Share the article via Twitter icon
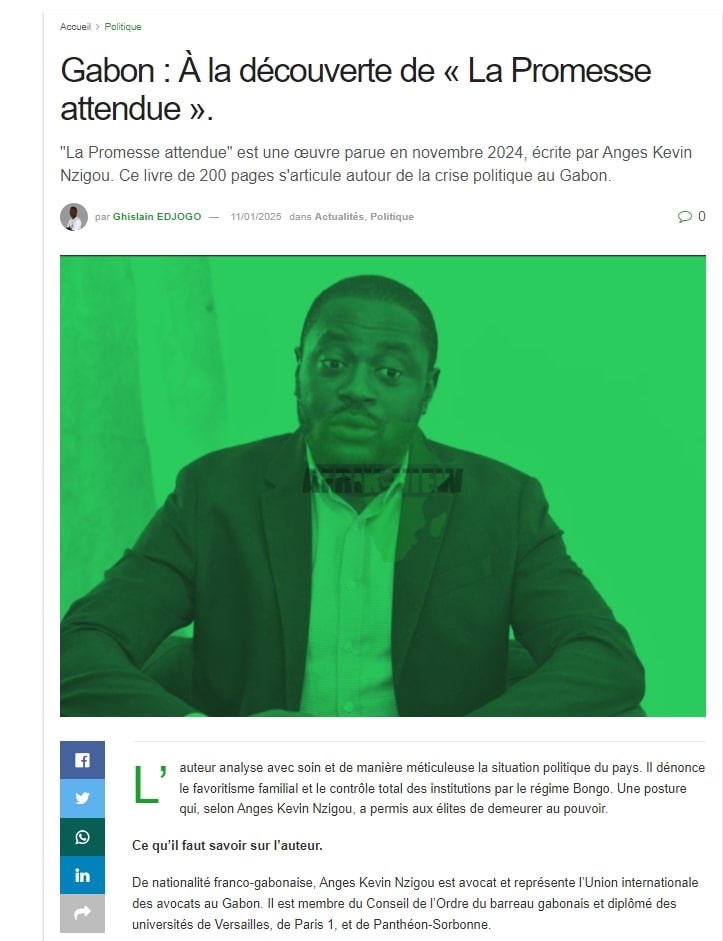 [x=82, y=798]
